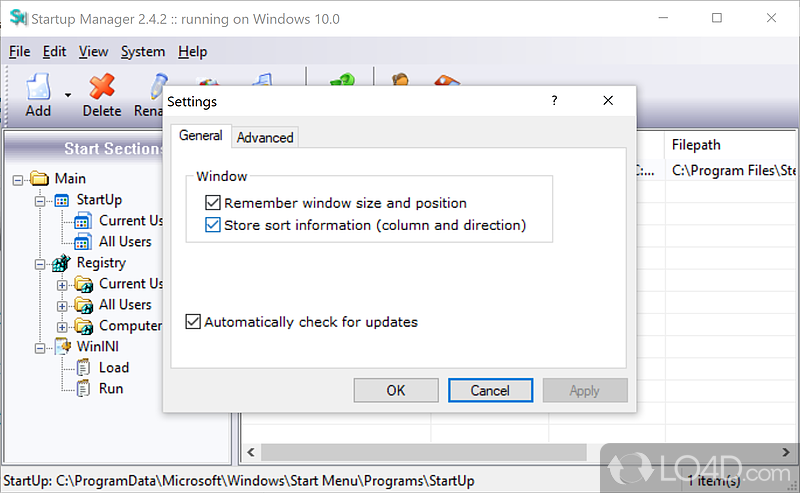Open the File menu

coord(19,52)
